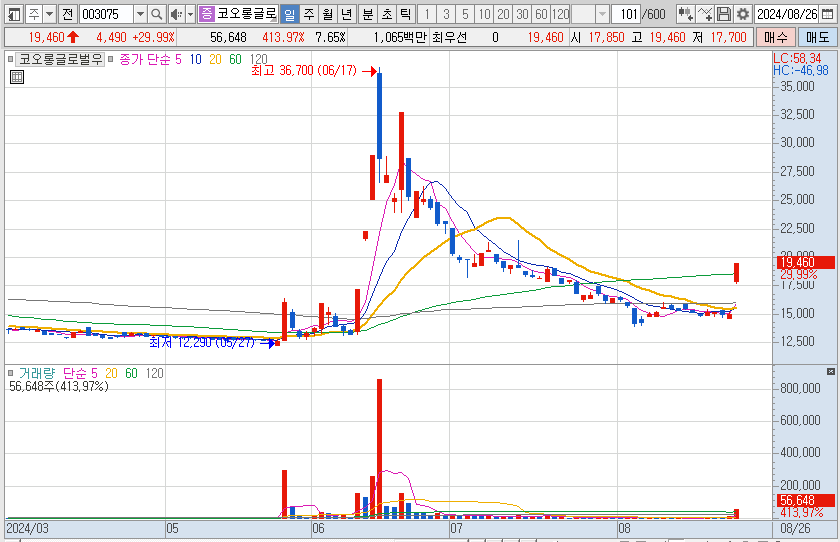Select the 60 interval button
Viewport: 840px width, 542px height.
[541, 14]
